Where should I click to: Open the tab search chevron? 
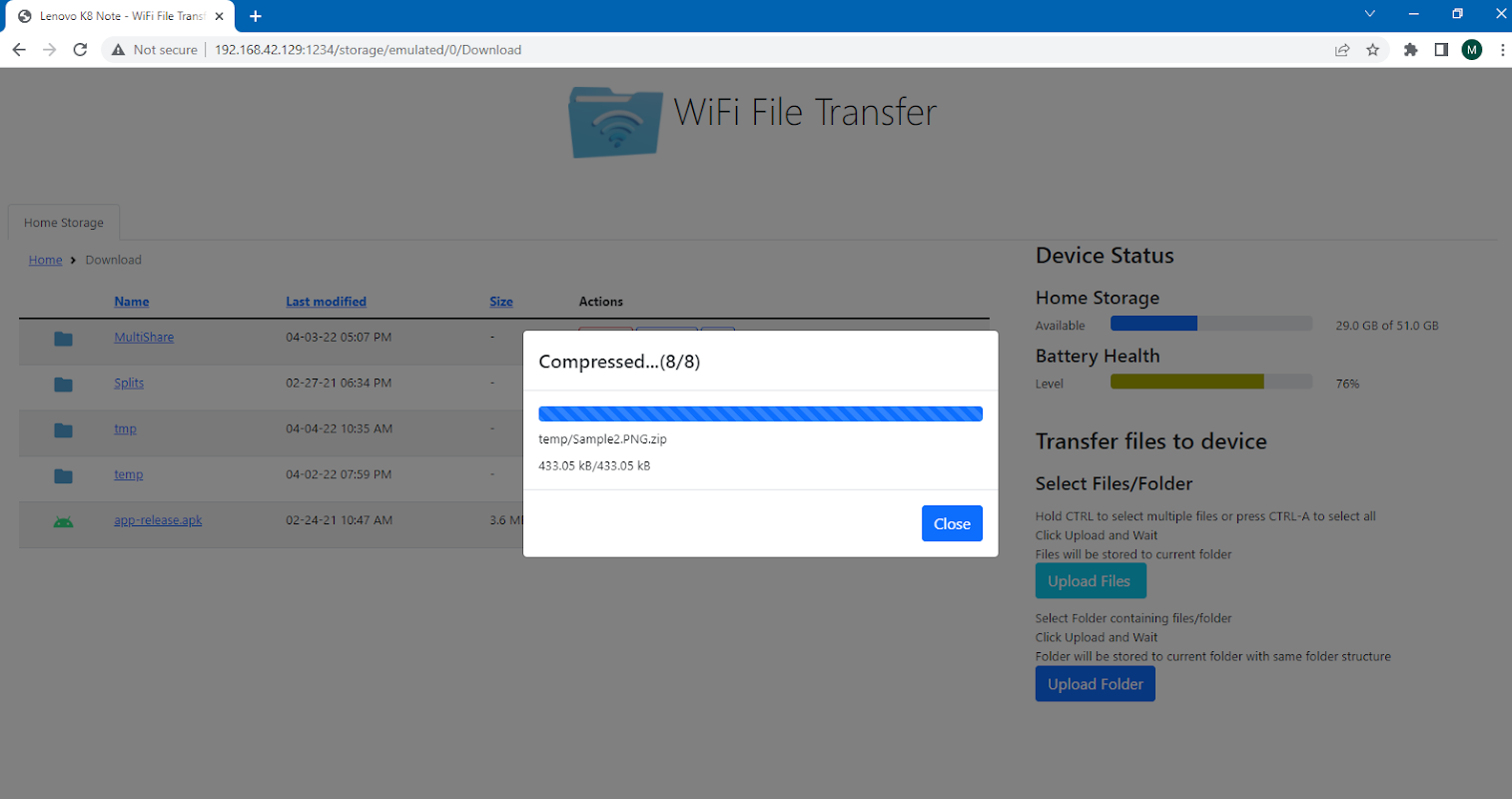1370,14
